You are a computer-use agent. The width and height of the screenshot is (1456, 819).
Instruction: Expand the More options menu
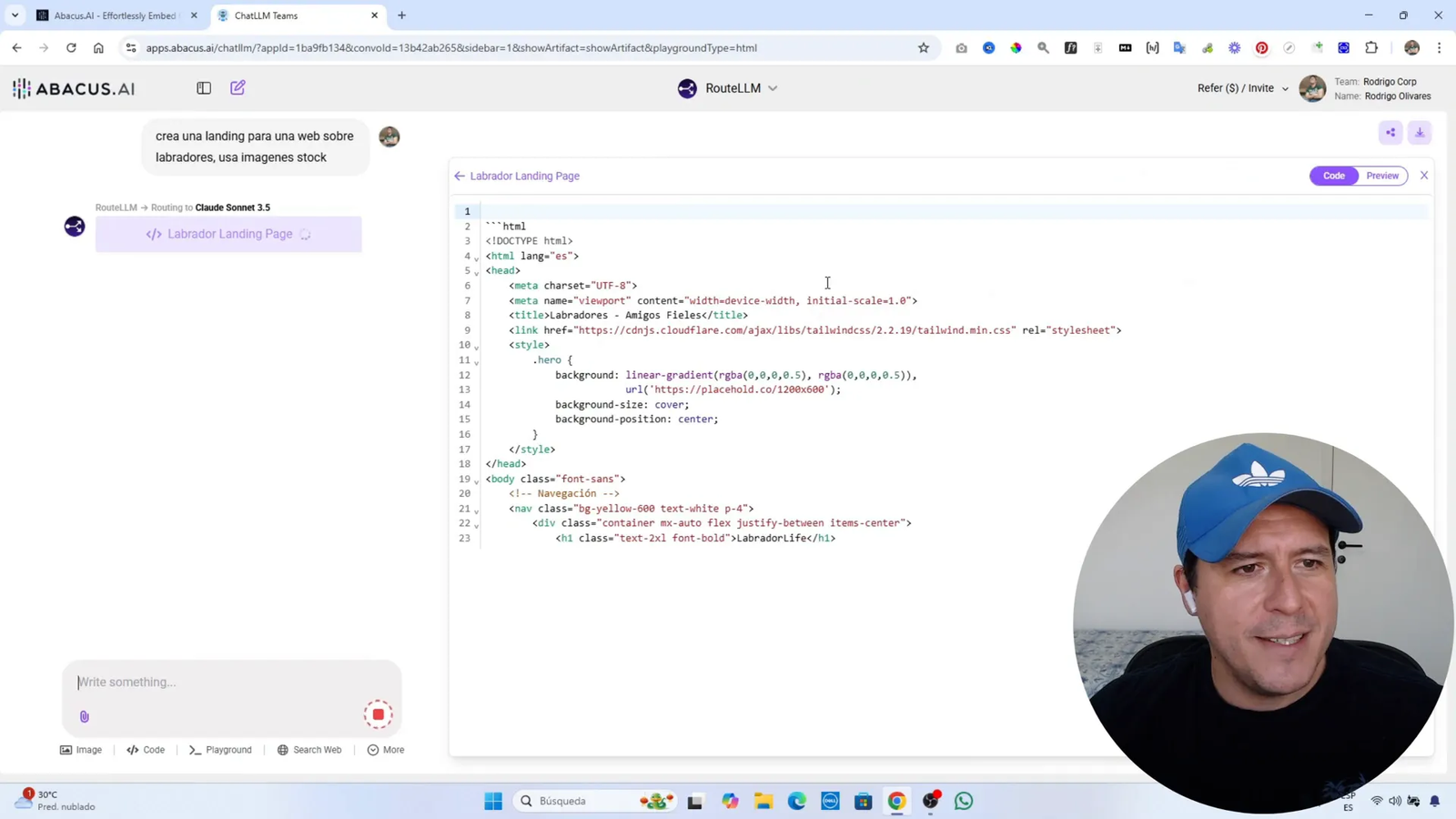pyautogui.click(x=385, y=749)
